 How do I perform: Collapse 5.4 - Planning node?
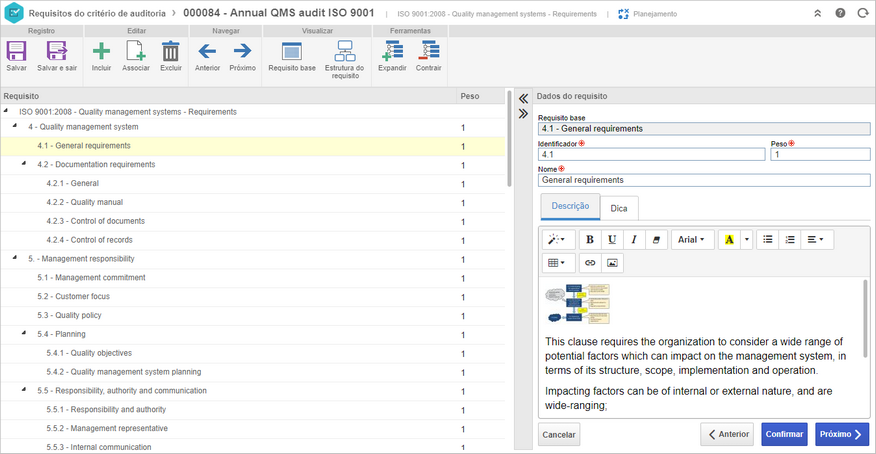tap(24, 333)
